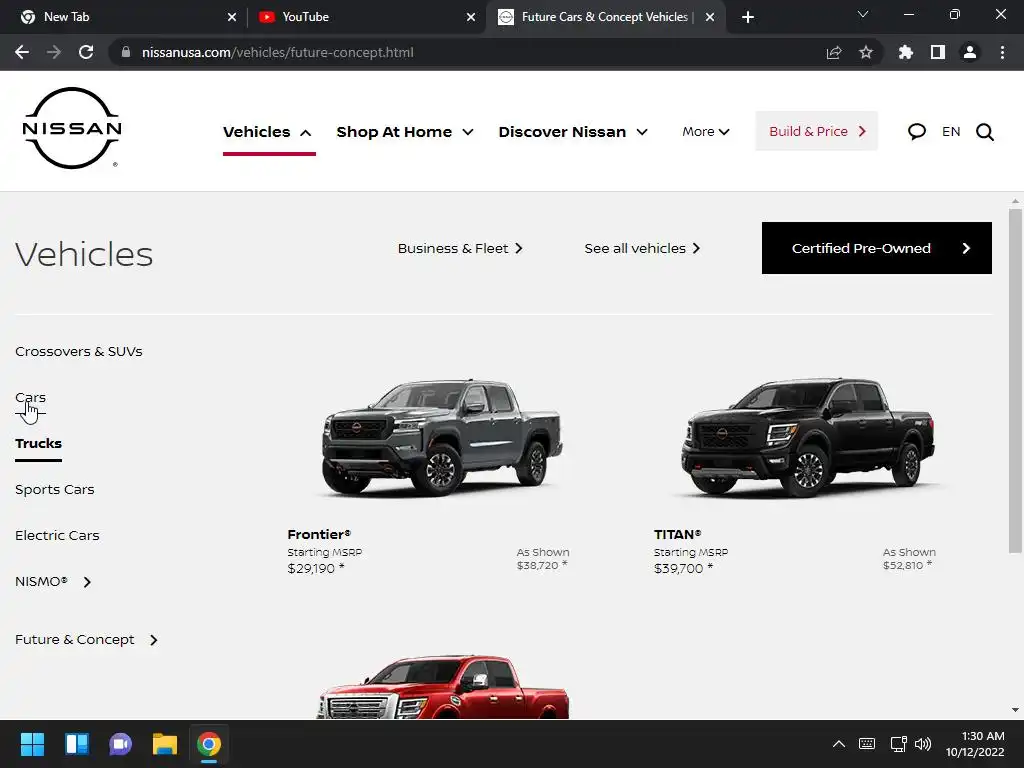Toggle Chrome side panel icon
The height and width of the screenshot is (768, 1024).
(938, 52)
